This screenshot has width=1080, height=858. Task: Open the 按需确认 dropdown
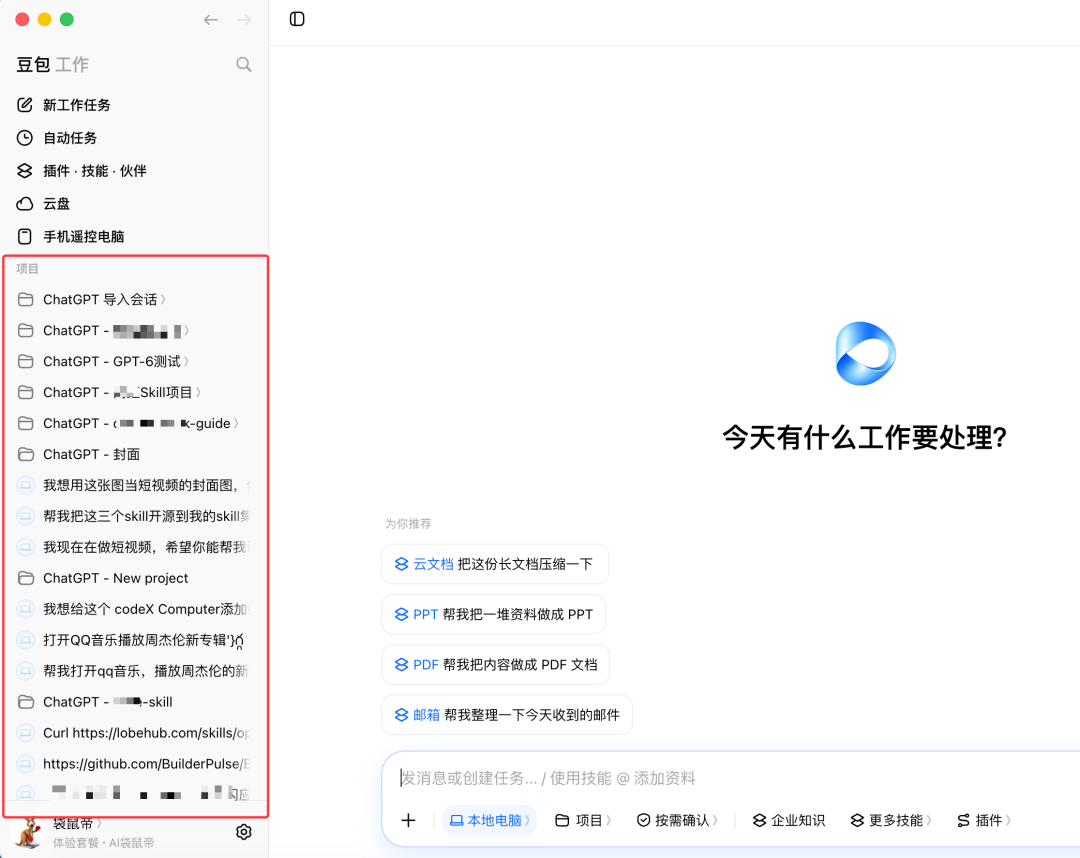coord(677,820)
